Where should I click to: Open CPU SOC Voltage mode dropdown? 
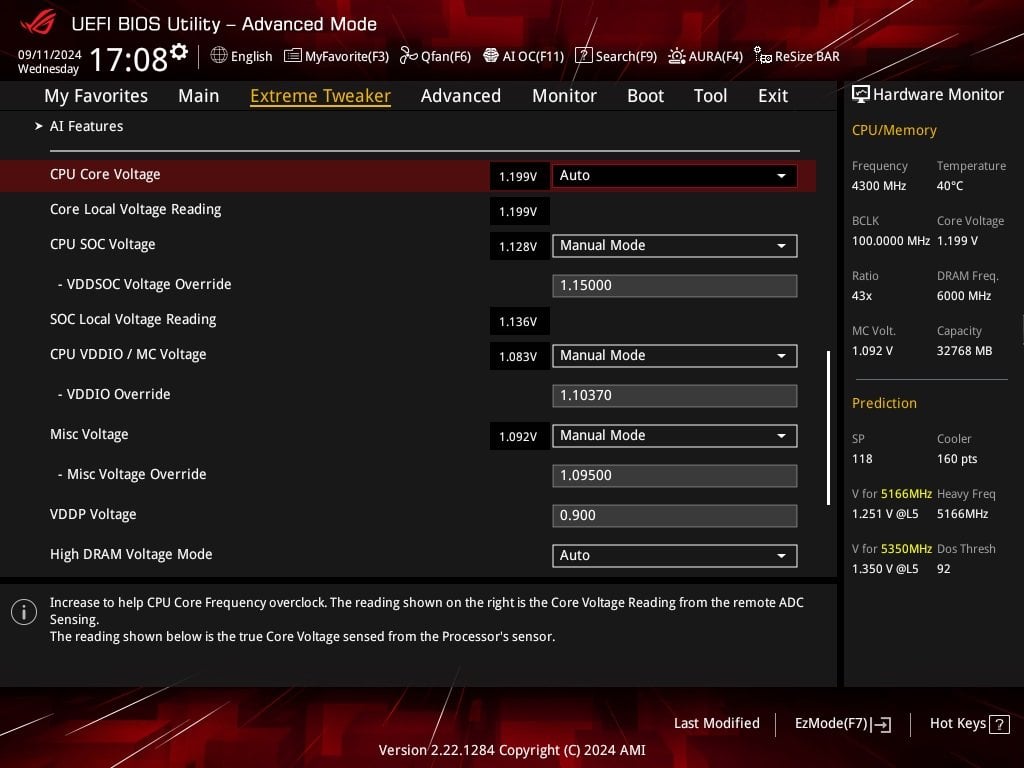pos(675,246)
